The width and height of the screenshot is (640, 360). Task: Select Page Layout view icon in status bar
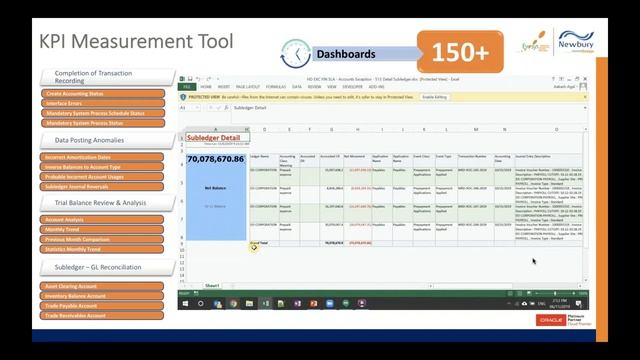pyautogui.click(x=520, y=293)
